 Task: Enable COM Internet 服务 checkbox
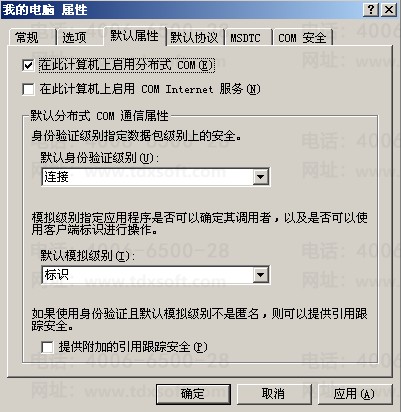click(x=28, y=89)
